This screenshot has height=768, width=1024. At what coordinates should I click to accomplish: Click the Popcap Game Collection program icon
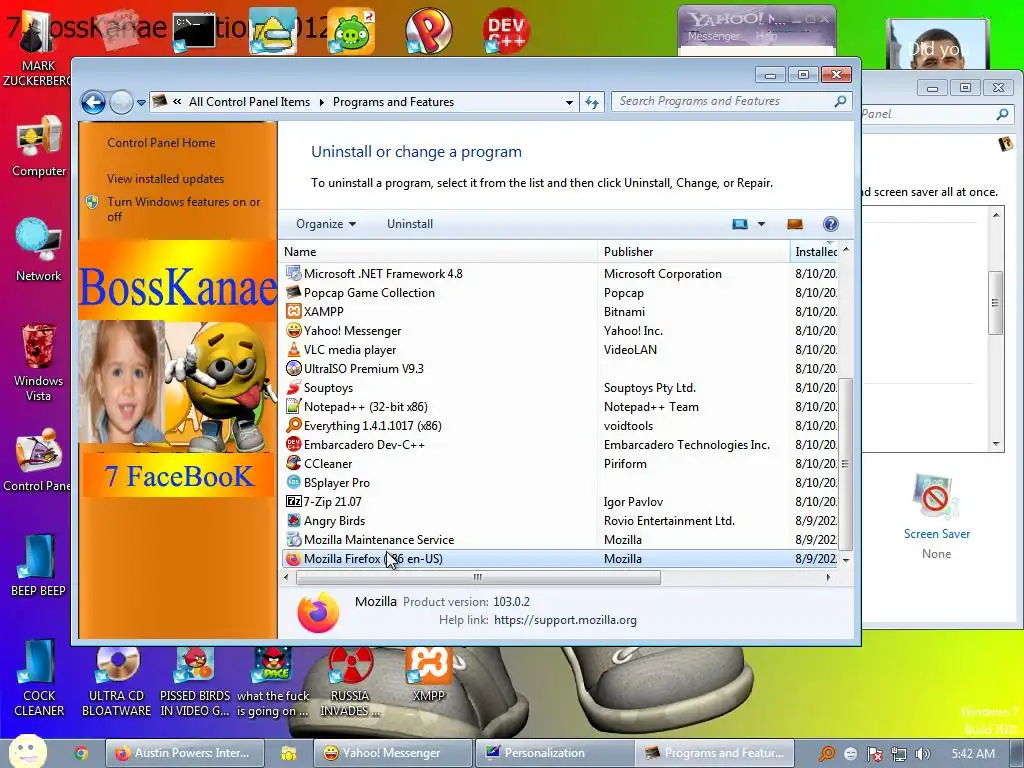[x=294, y=293]
